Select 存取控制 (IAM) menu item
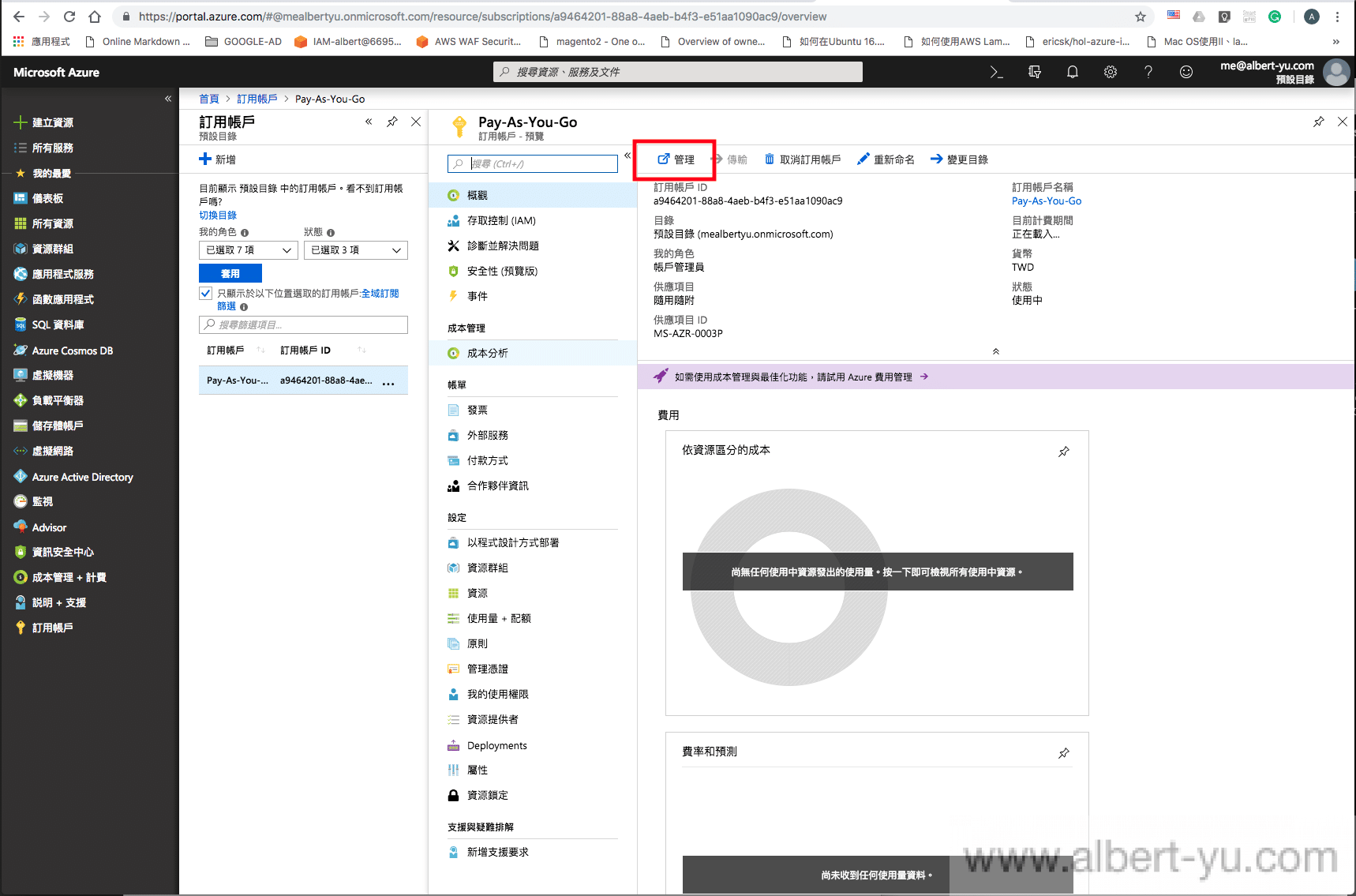This screenshot has height=896, width=1356. click(533, 220)
